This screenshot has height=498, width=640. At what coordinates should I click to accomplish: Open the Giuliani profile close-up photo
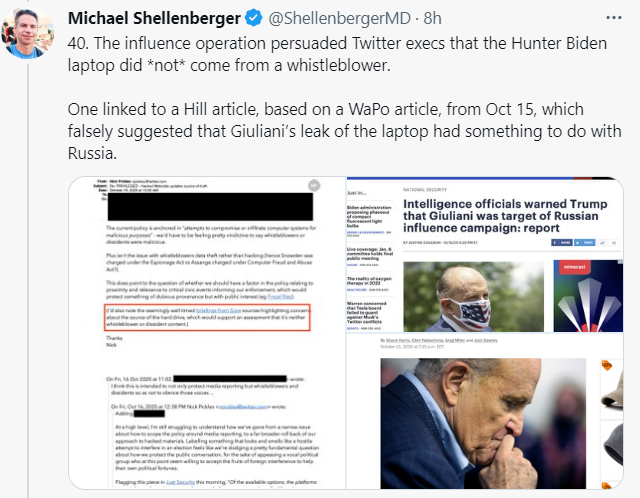483,423
